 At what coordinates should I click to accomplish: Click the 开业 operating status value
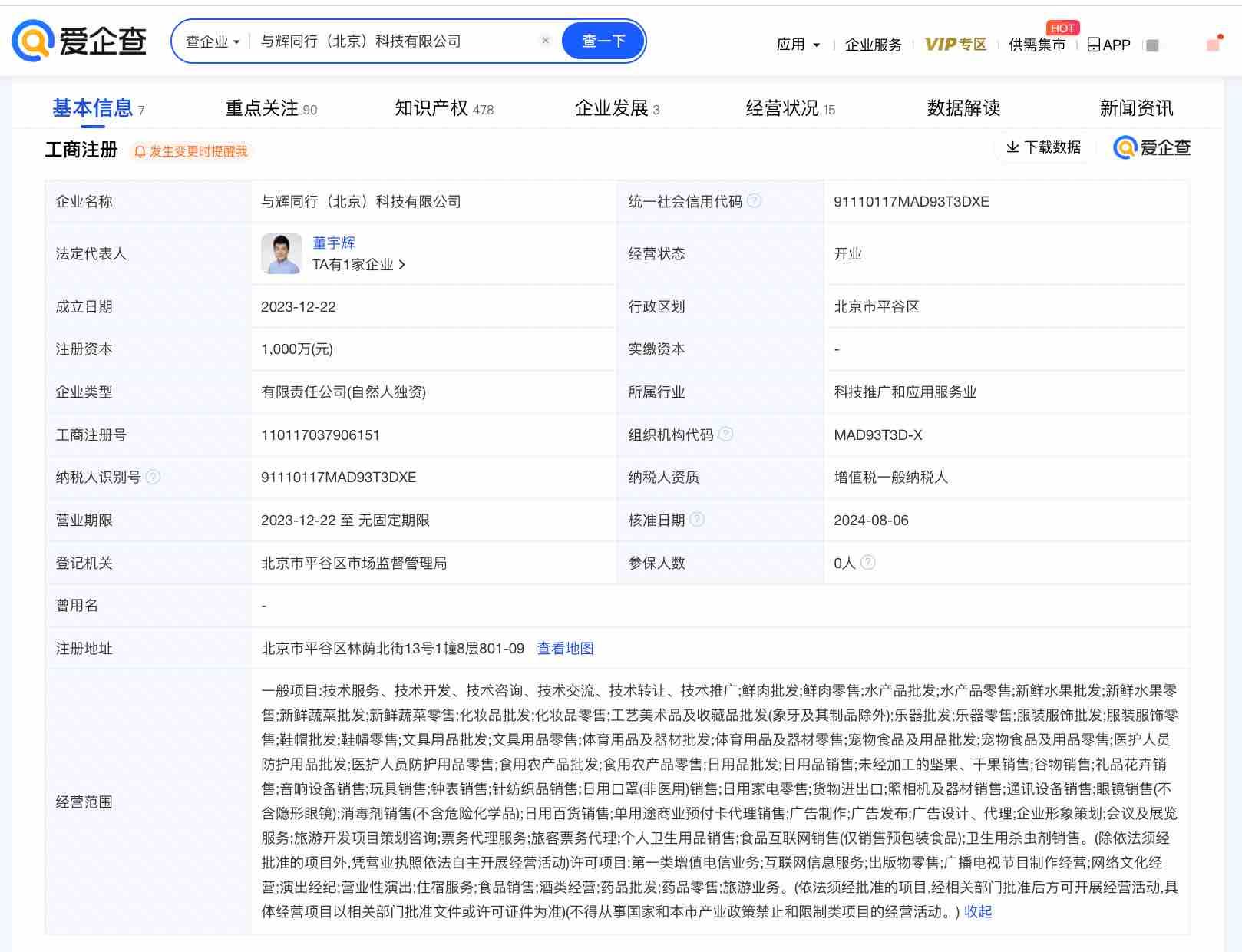(x=848, y=254)
